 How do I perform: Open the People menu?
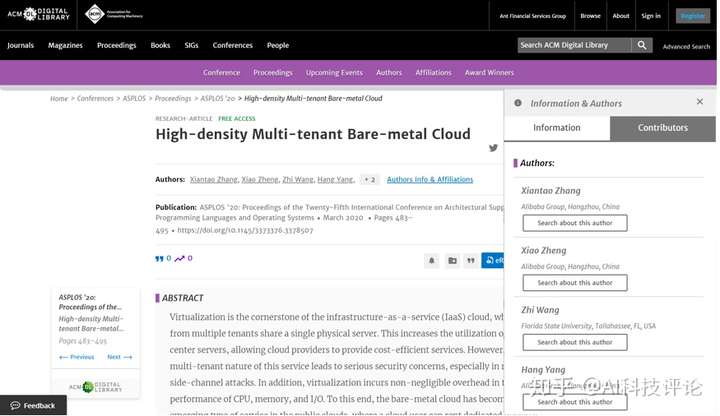coord(278,45)
